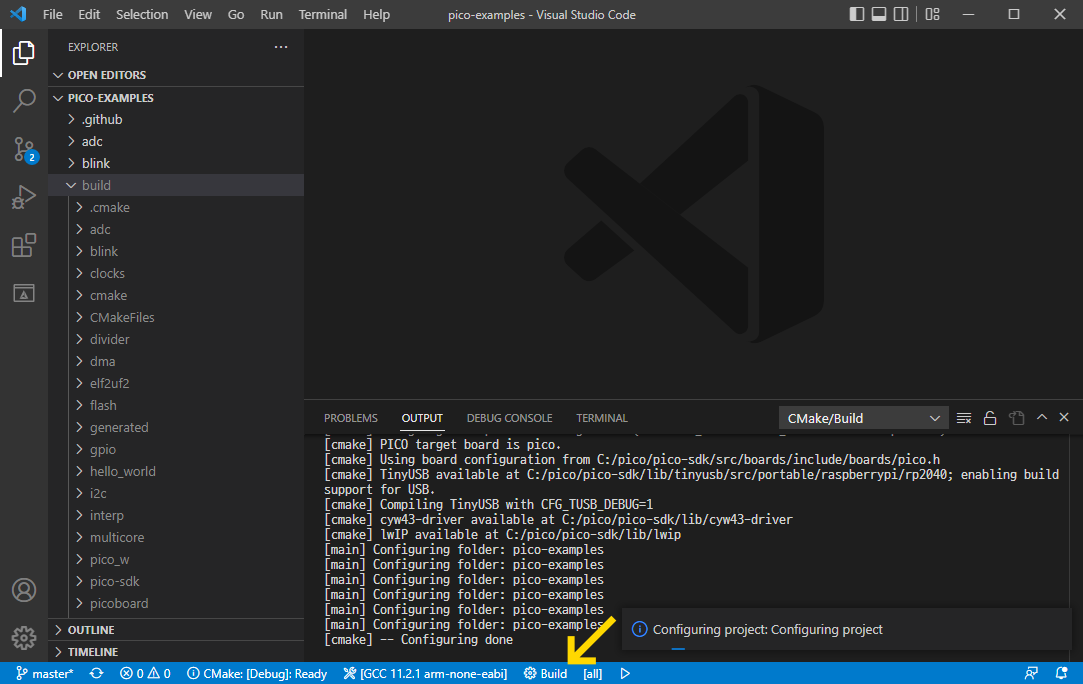Expand the pico-sdk folder
Screen dimensions: 1083x684
point(176,582)
